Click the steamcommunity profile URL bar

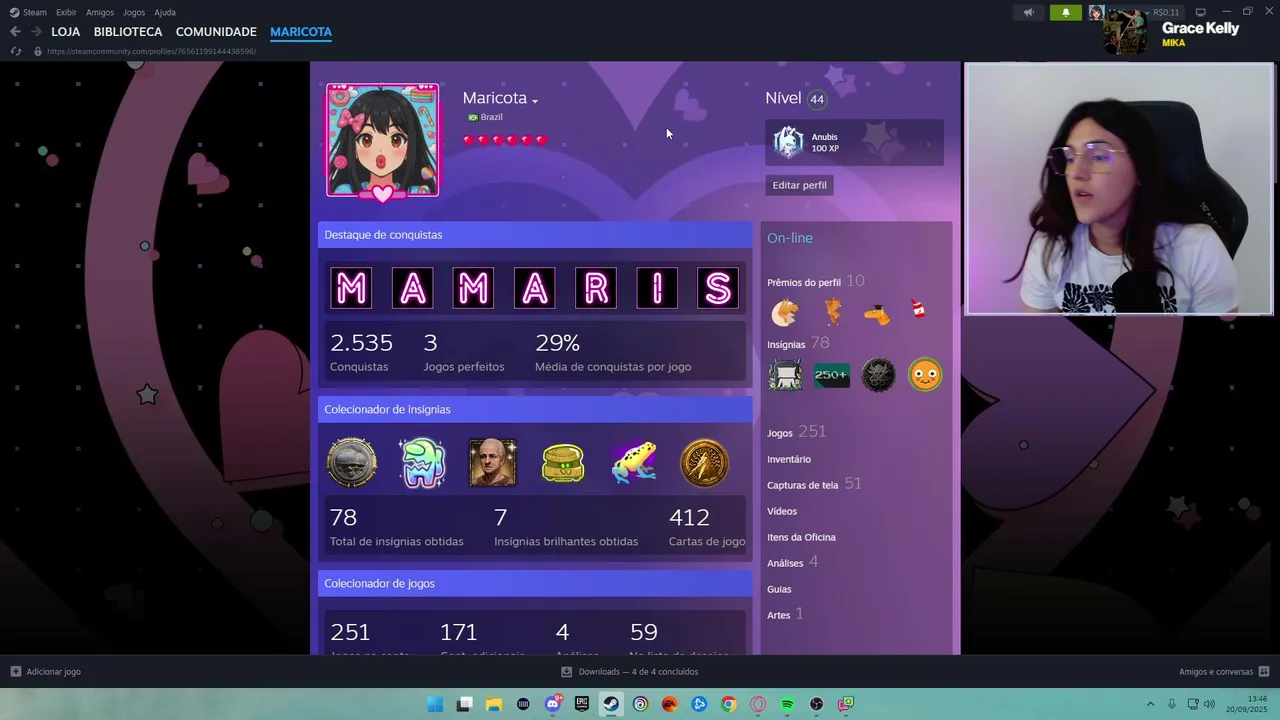tap(150, 51)
